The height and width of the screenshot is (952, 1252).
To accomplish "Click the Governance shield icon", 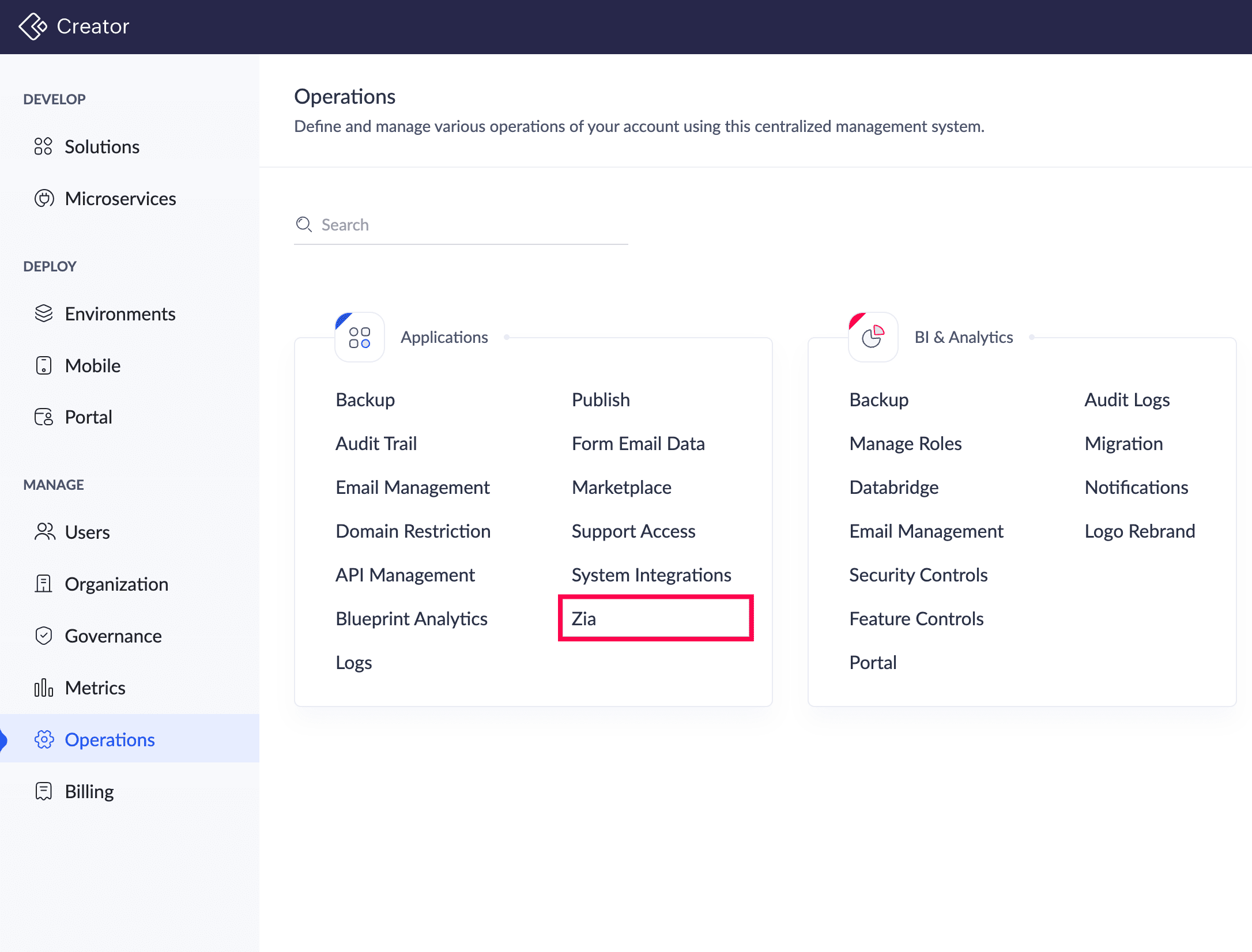I will tap(44, 636).
